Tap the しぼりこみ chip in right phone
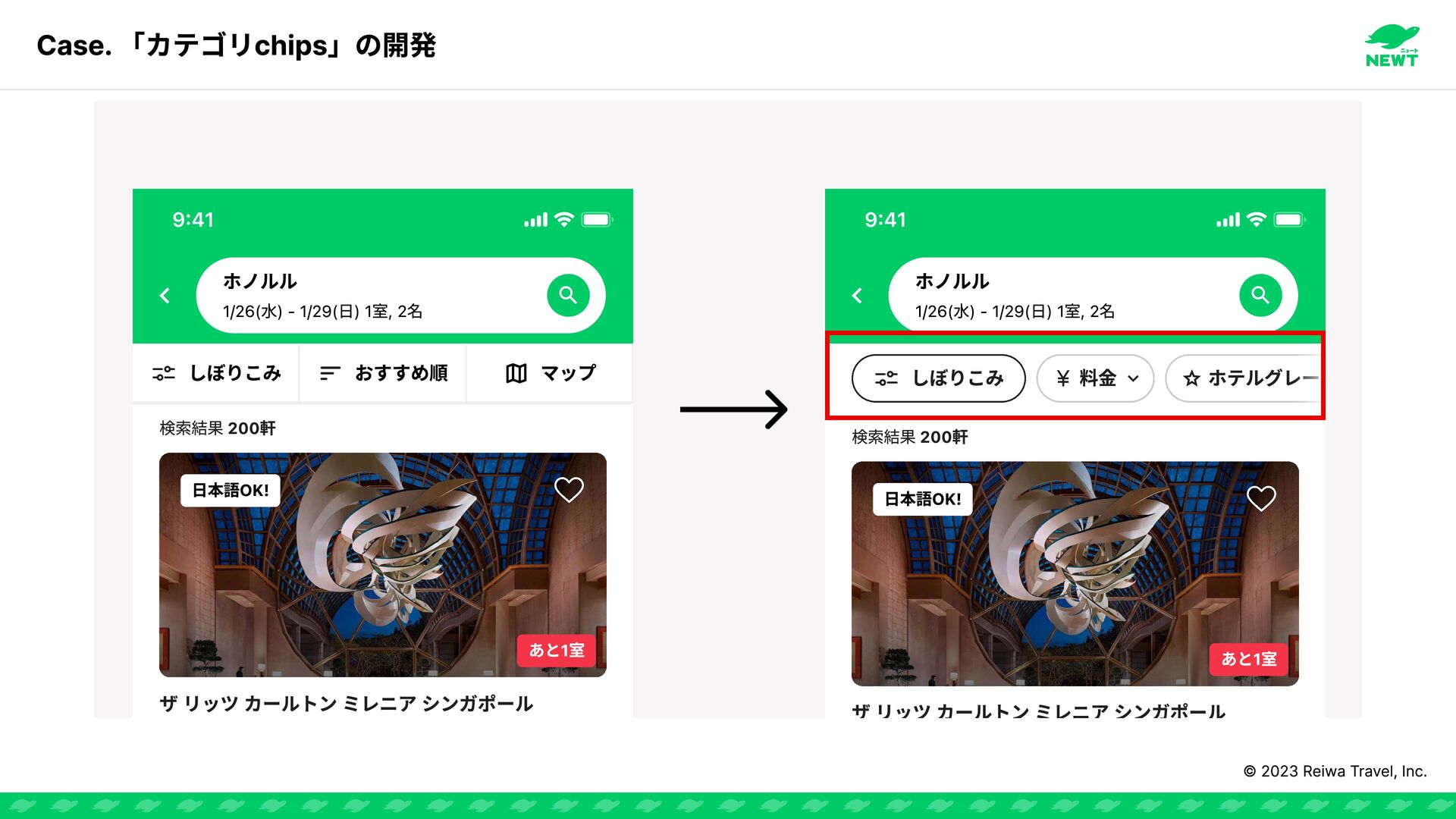Image resolution: width=1456 pixels, height=819 pixels. pyautogui.click(x=938, y=378)
